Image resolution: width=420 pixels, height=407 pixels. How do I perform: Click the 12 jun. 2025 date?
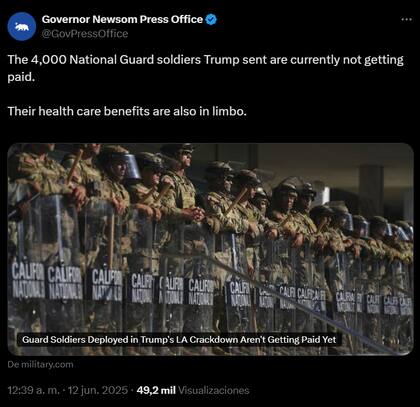point(98,390)
